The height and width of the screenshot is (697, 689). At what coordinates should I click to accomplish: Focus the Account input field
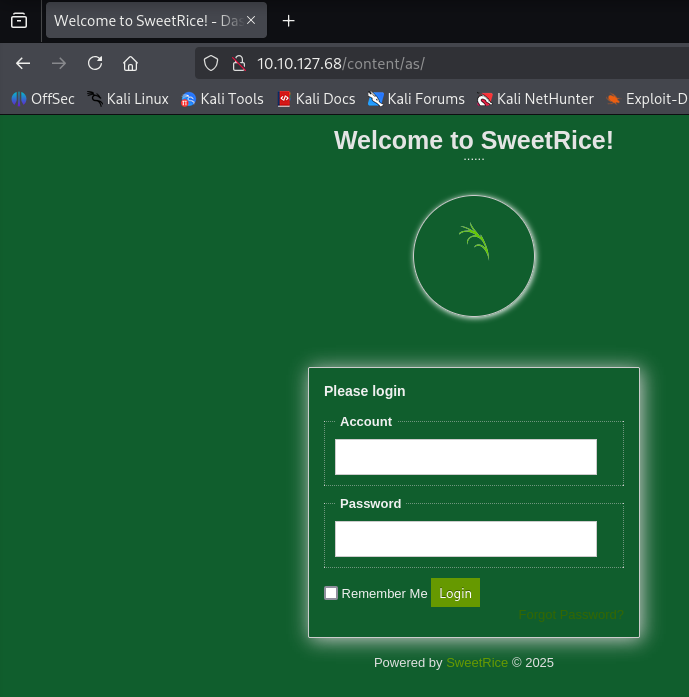pos(466,457)
